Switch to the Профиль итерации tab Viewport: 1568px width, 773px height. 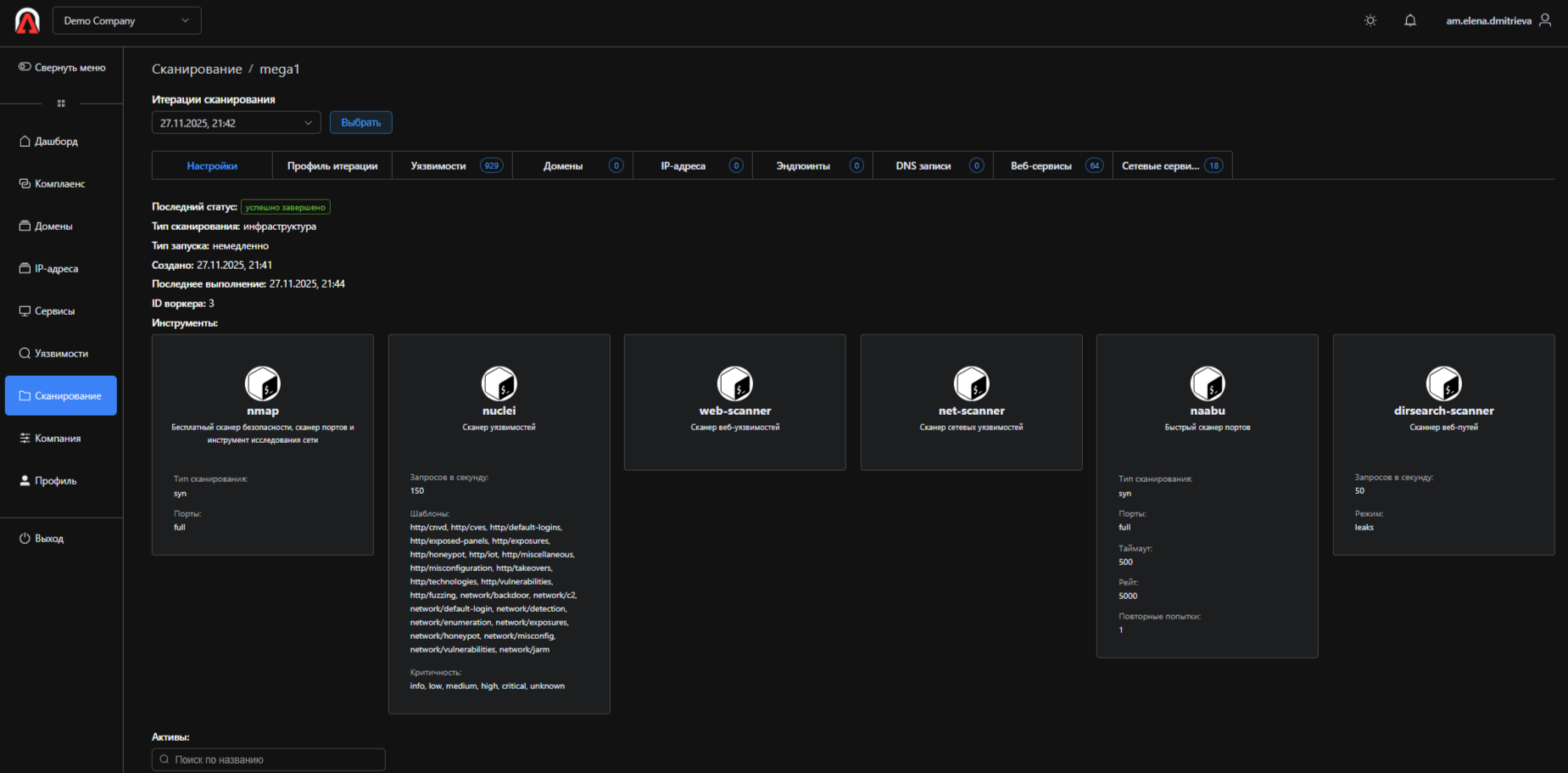332,165
